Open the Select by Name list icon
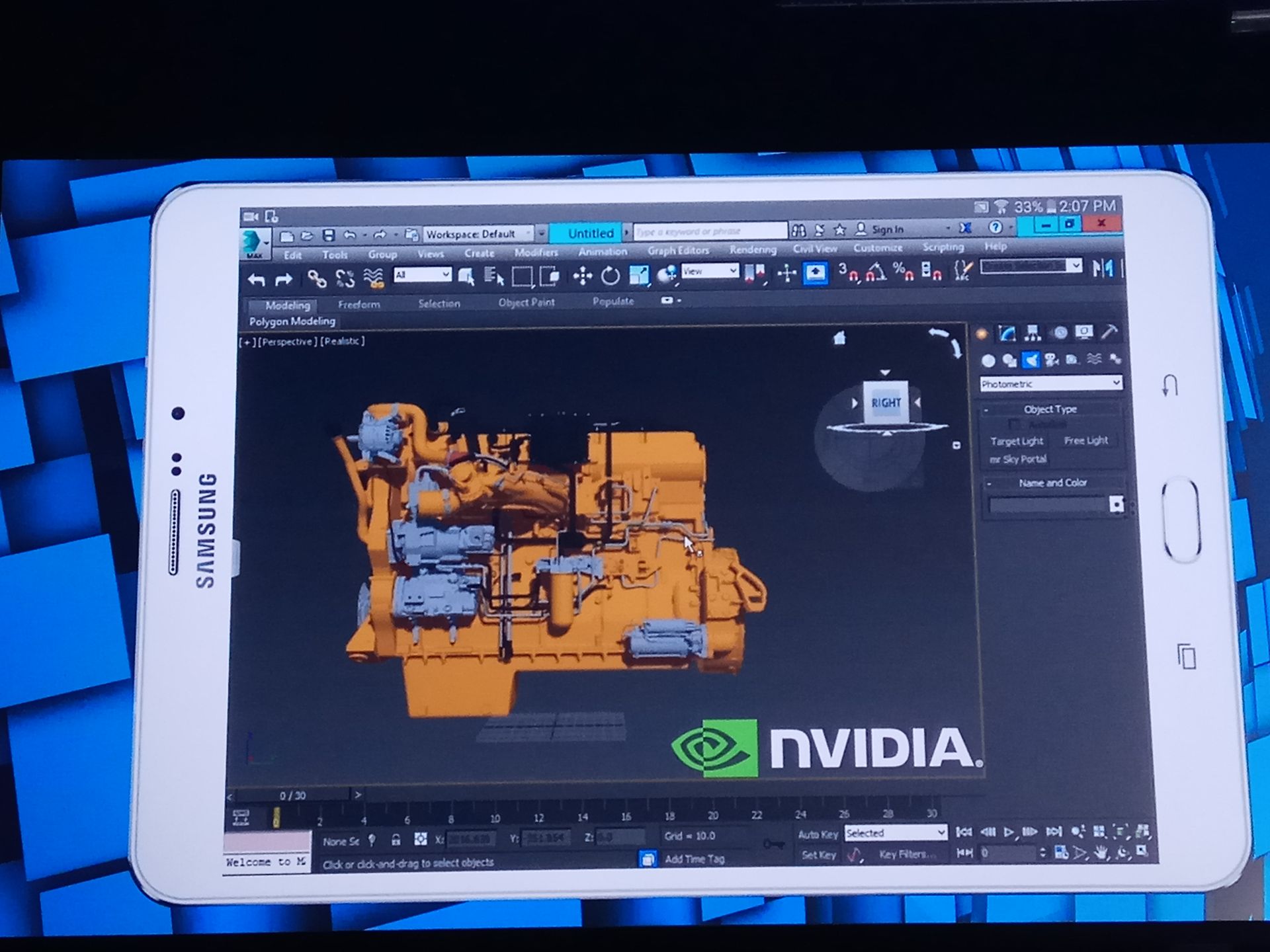The height and width of the screenshot is (952, 1270). coord(493,276)
